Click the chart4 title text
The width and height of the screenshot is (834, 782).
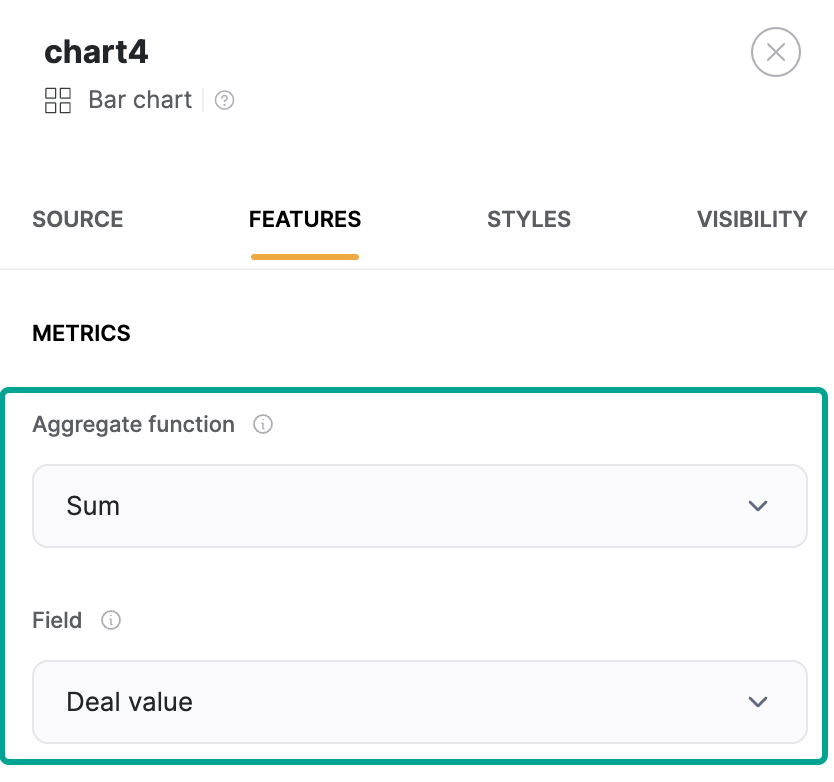tap(96, 52)
